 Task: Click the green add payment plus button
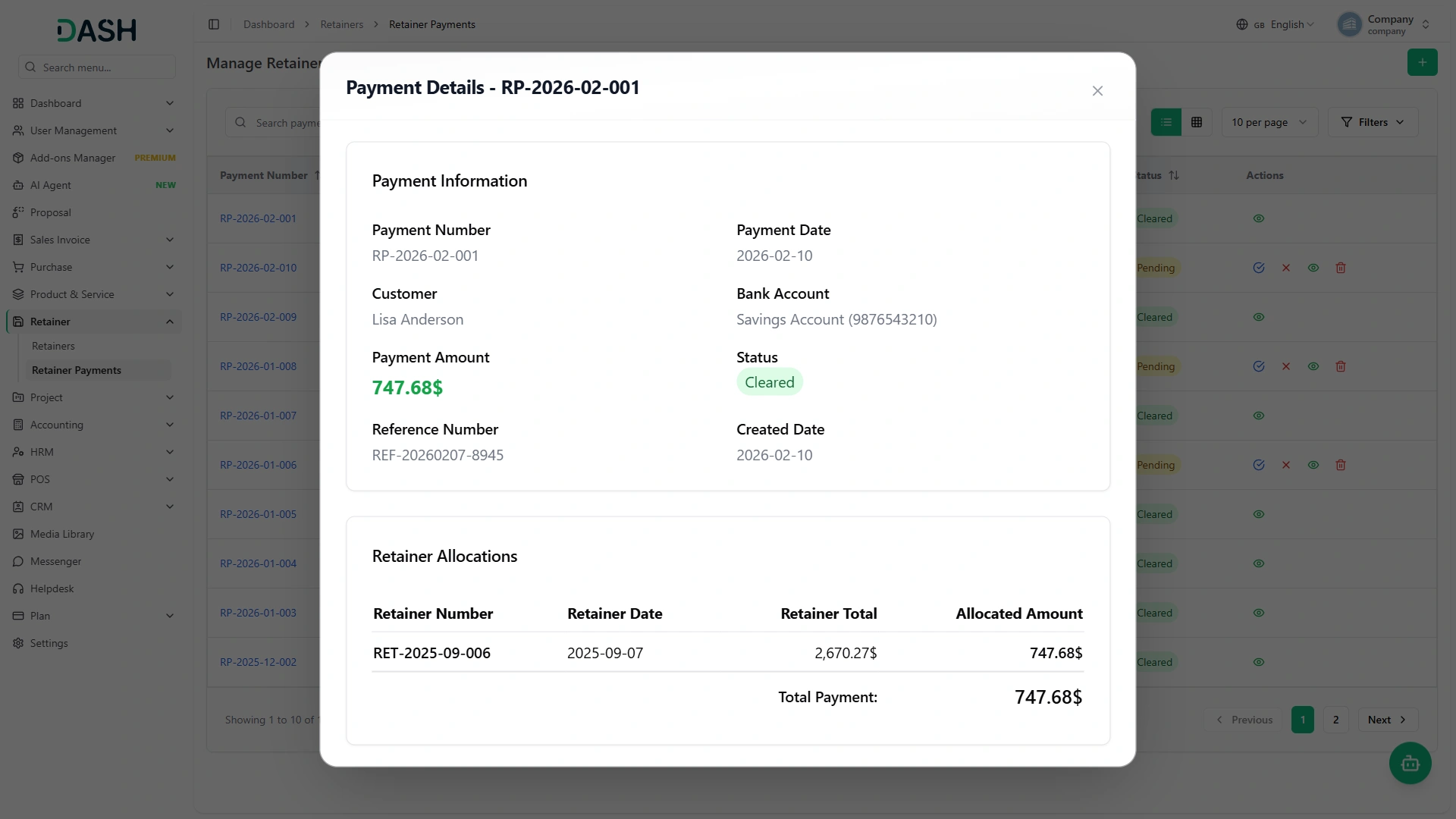click(1422, 62)
